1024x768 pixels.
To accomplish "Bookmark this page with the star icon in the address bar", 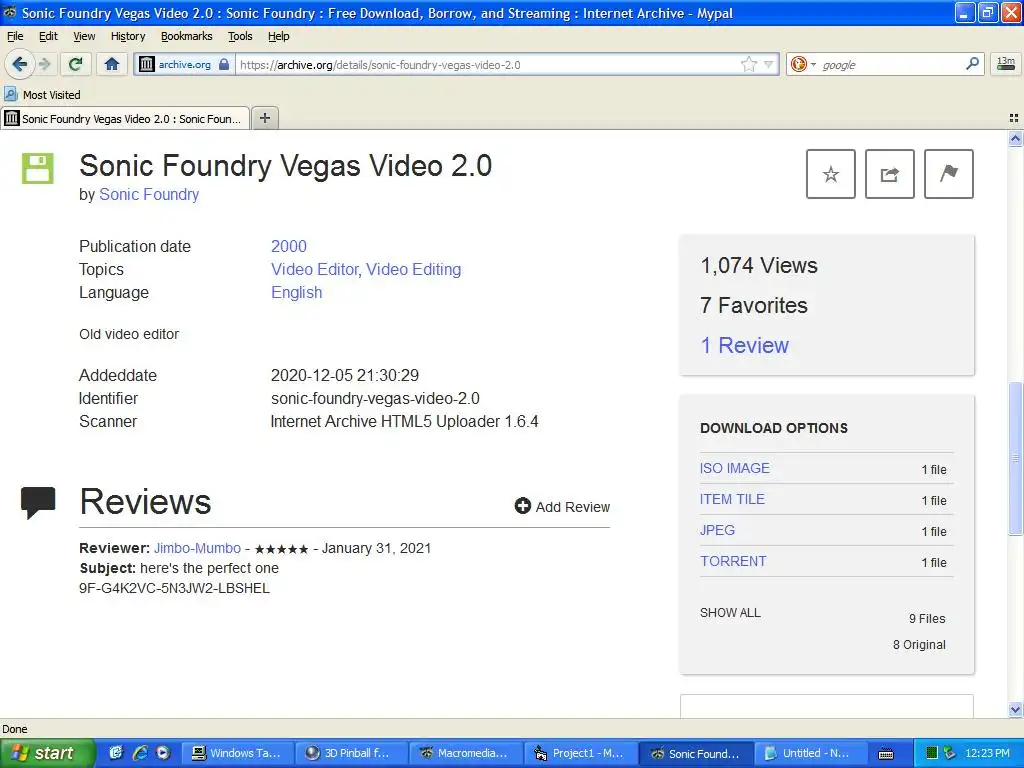I will (748, 64).
